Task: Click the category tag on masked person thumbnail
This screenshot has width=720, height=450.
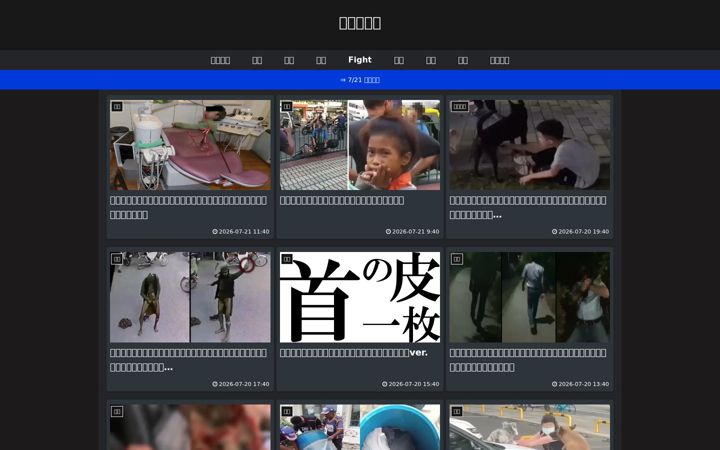Action: 456,411
